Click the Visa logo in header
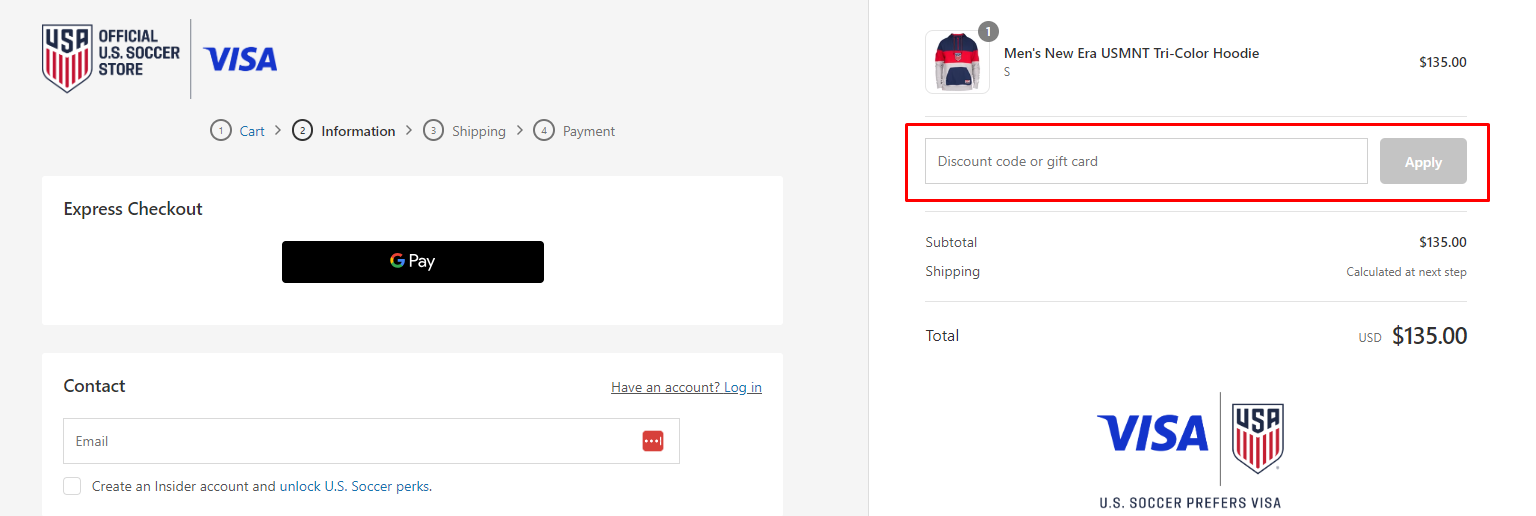The image size is (1536, 516). coord(240,60)
